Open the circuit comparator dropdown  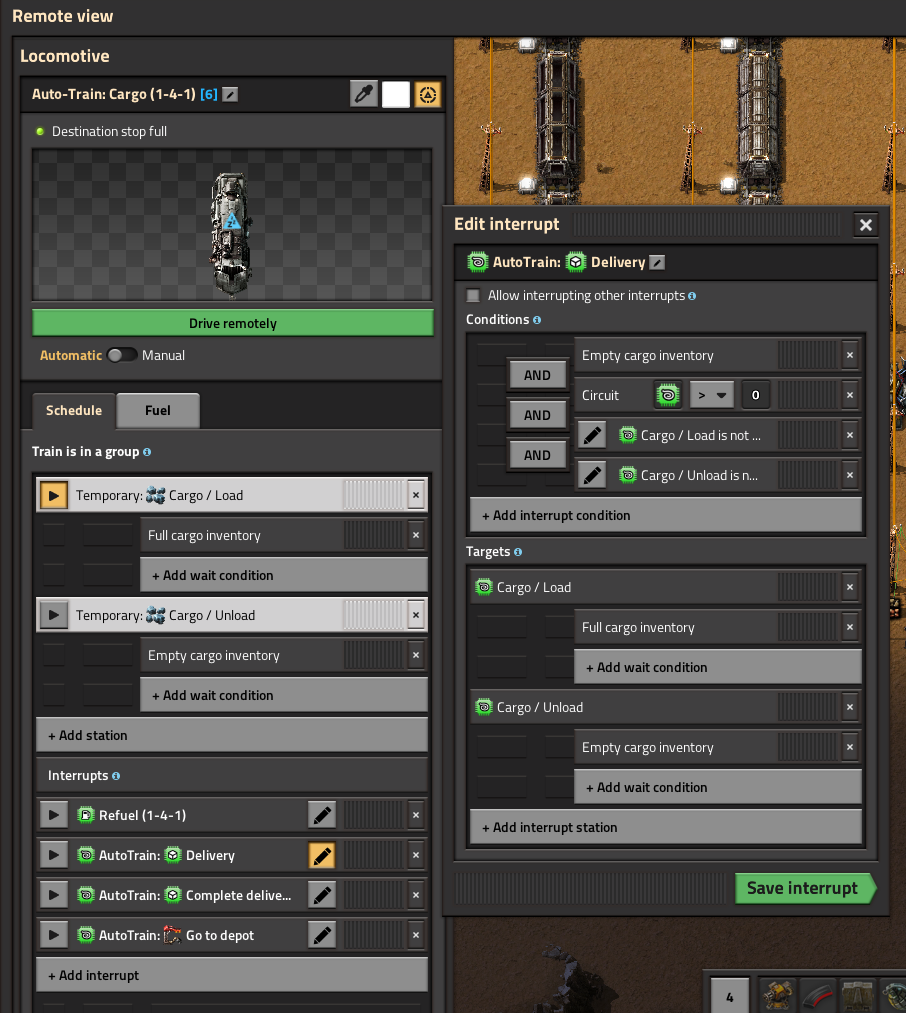coord(712,395)
